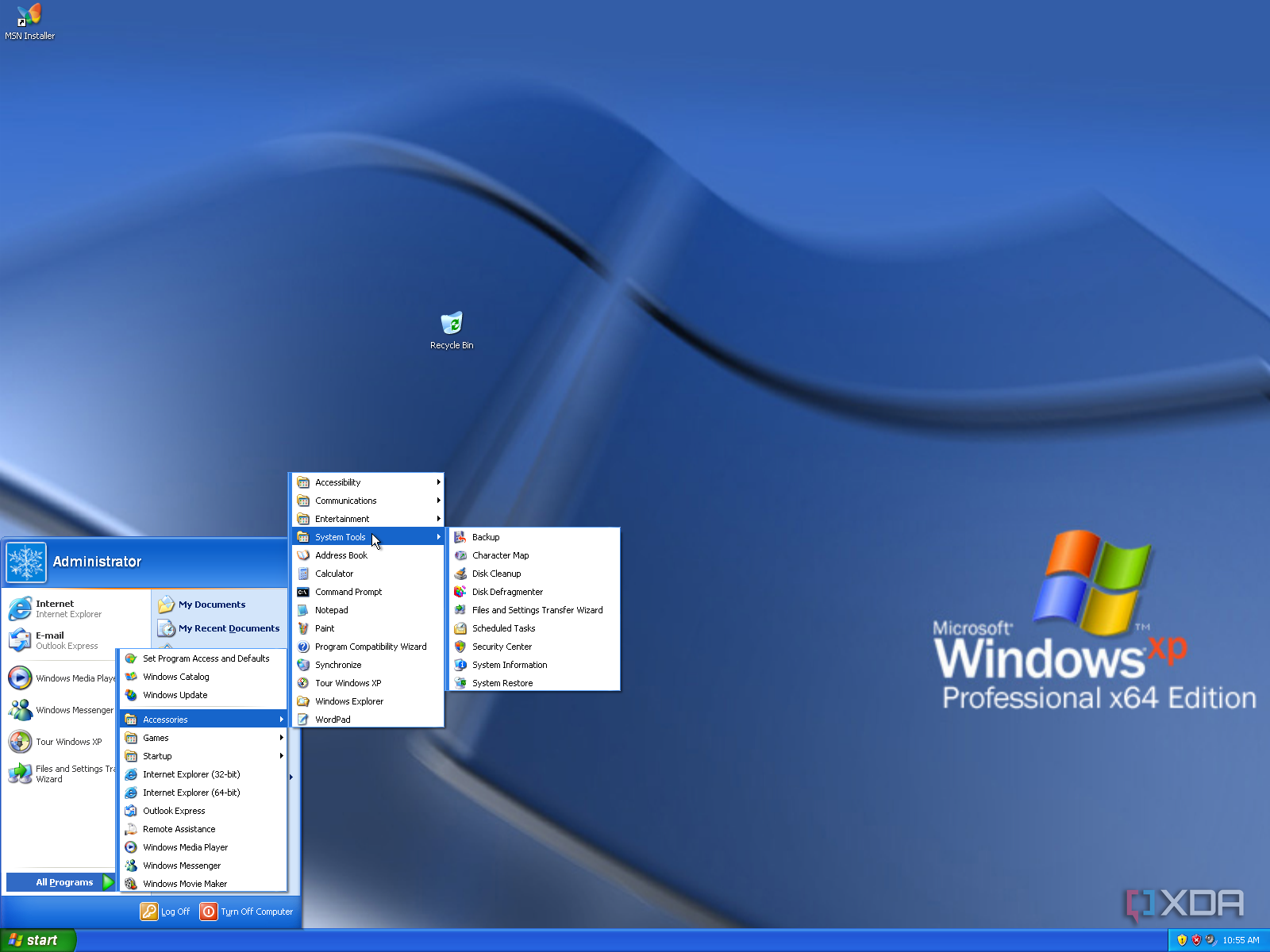Click the system tray clock
1270x952 pixels.
1240,940
